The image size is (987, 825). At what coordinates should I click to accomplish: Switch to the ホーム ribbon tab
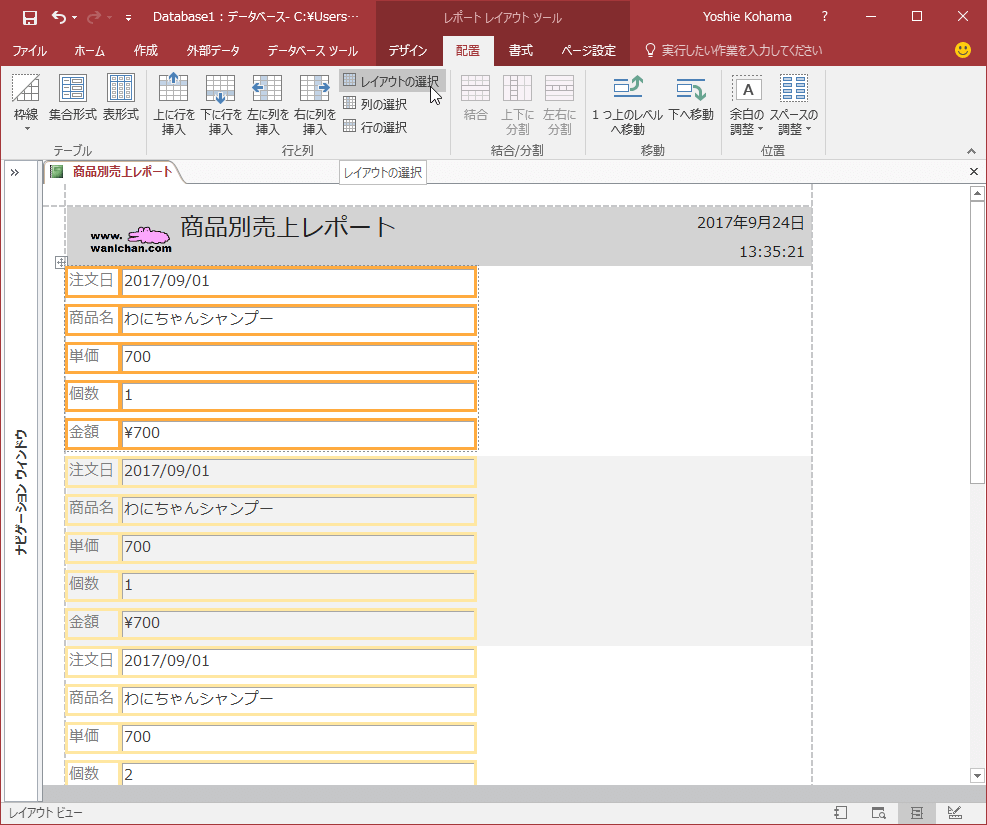pyautogui.click(x=89, y=50)
